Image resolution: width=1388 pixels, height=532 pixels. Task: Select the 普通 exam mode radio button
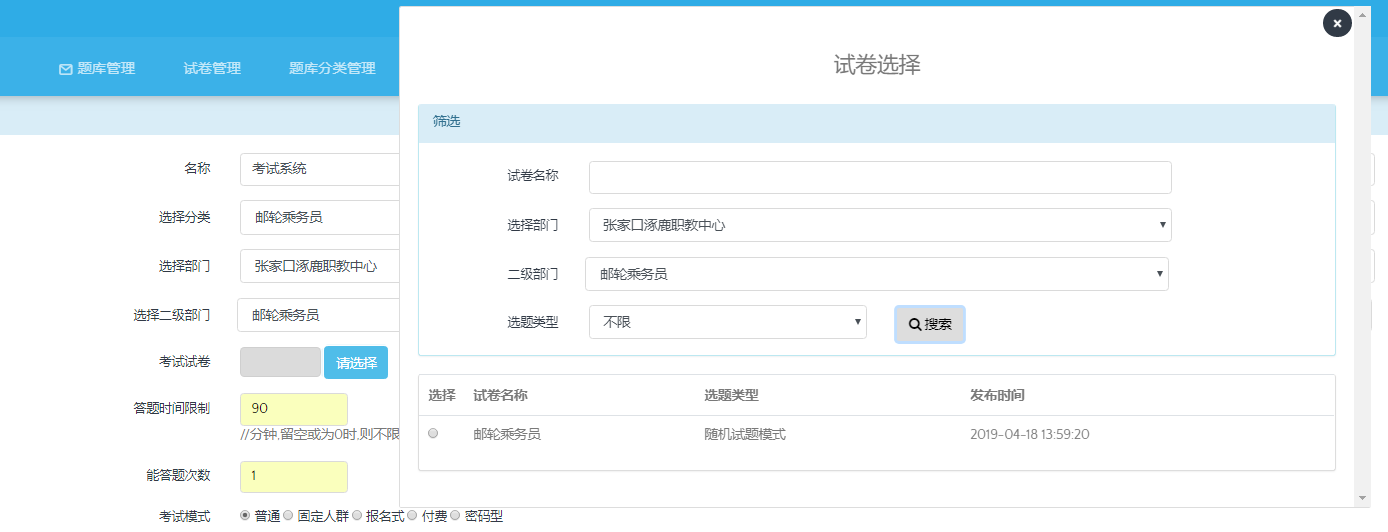[245, 516]
